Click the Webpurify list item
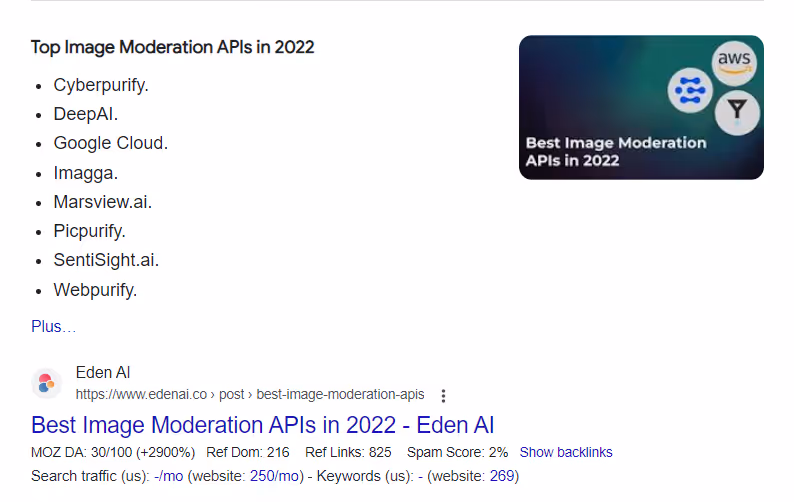This screenshot has width=794, height=502. tap(95, 290)
